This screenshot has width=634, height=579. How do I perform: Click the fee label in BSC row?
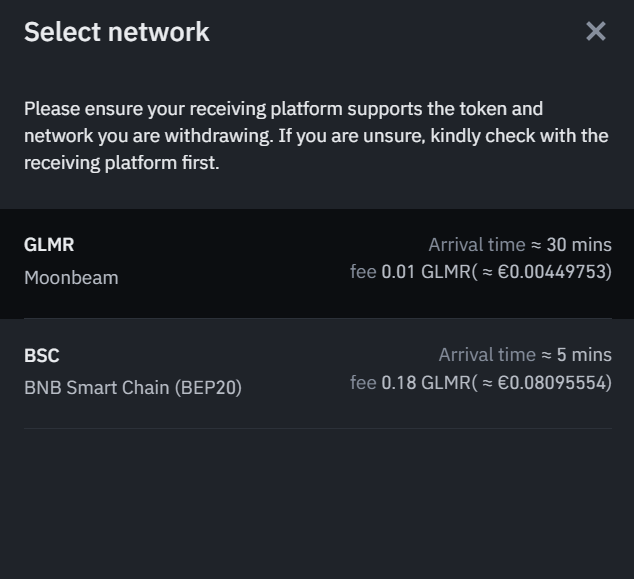[x=363, y=382]
